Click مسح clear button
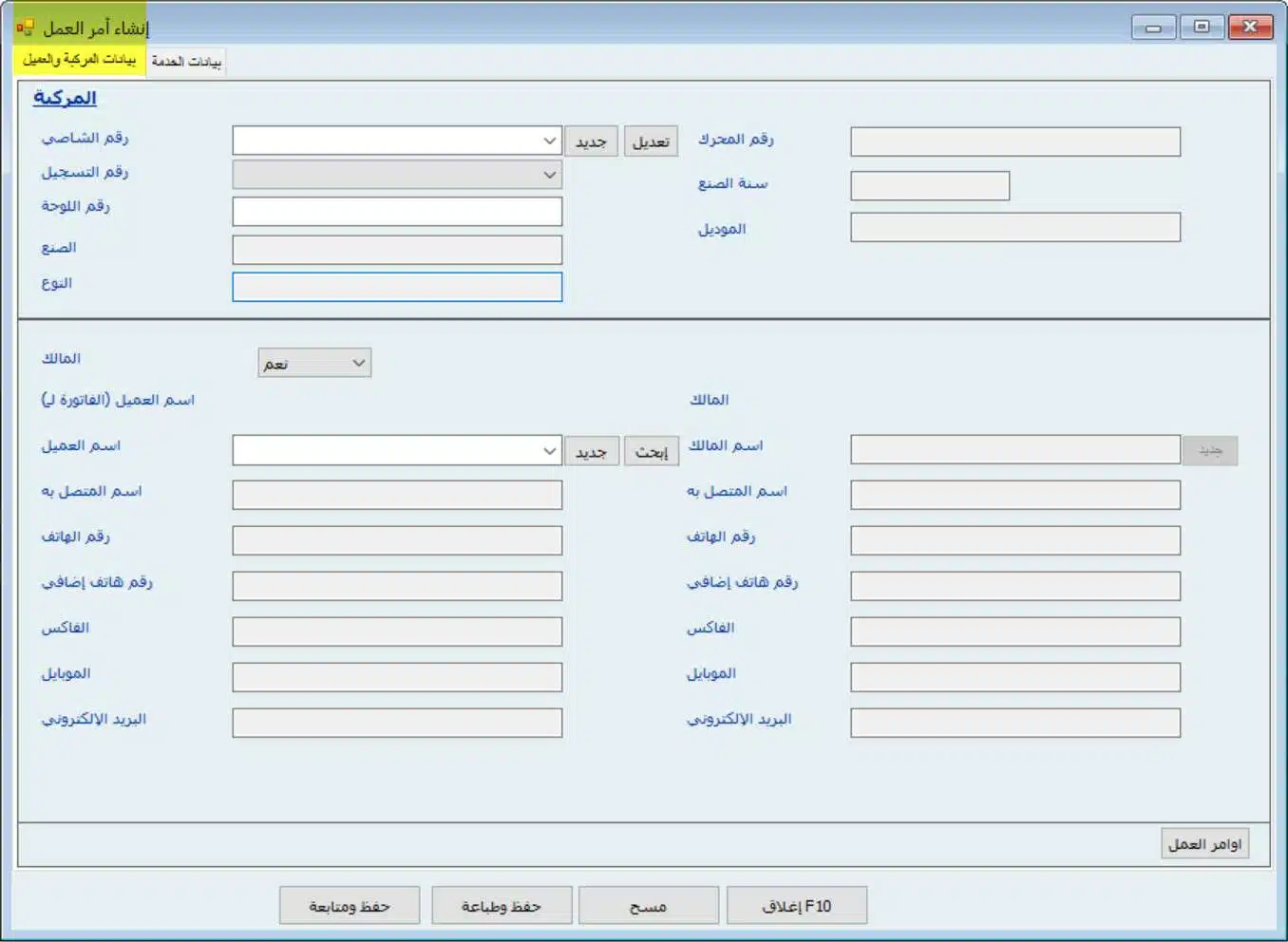Viewport: 1288px width, 942px height. tap(649, 906)
